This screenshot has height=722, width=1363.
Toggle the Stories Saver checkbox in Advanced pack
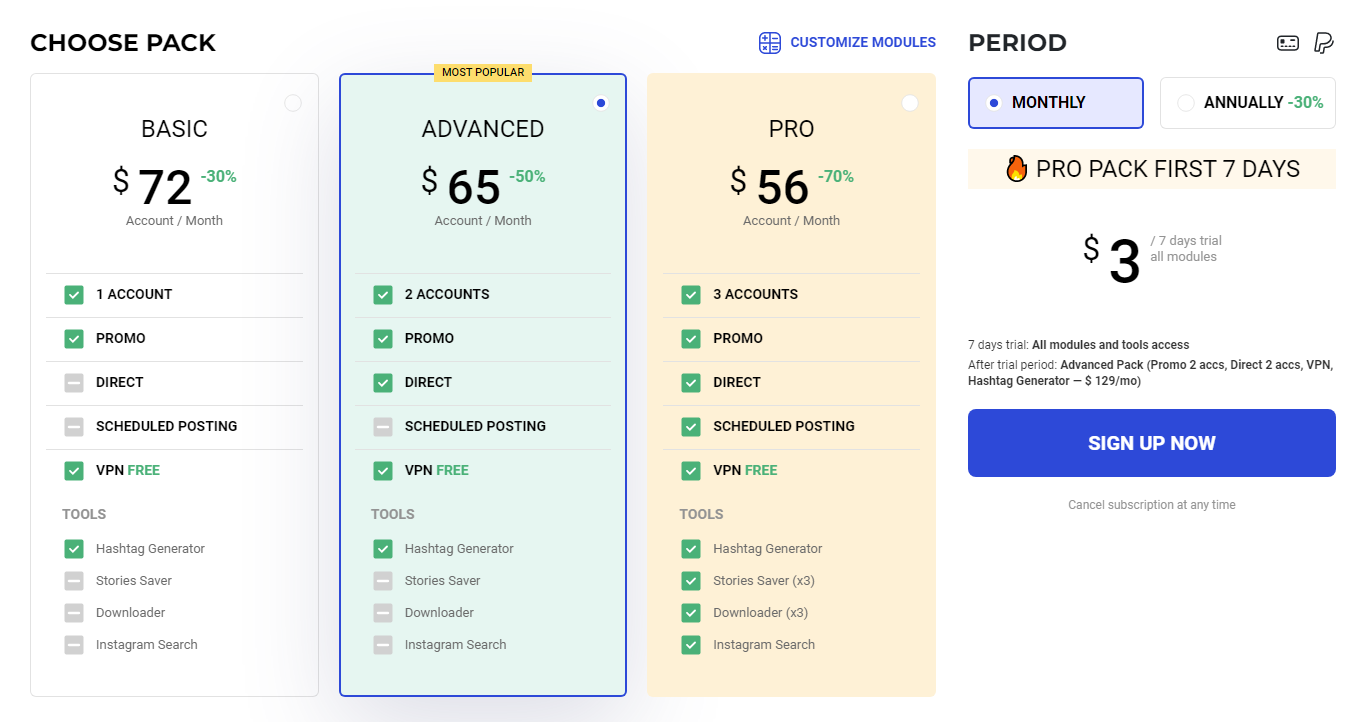[383, 580]
